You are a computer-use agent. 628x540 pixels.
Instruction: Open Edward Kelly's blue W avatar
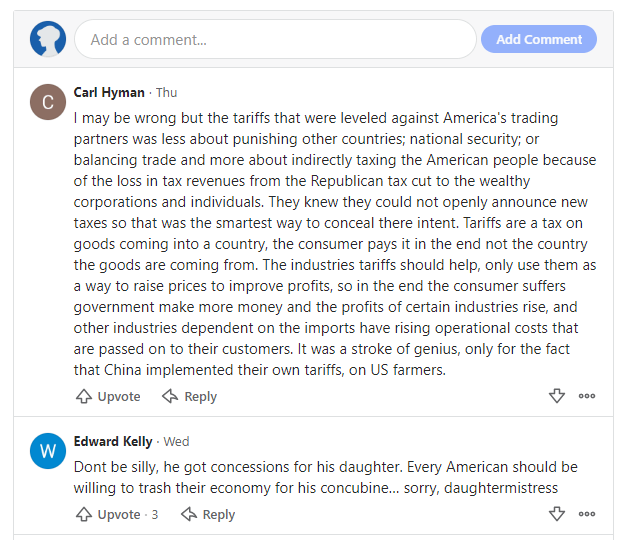click(x=48, y=451)
